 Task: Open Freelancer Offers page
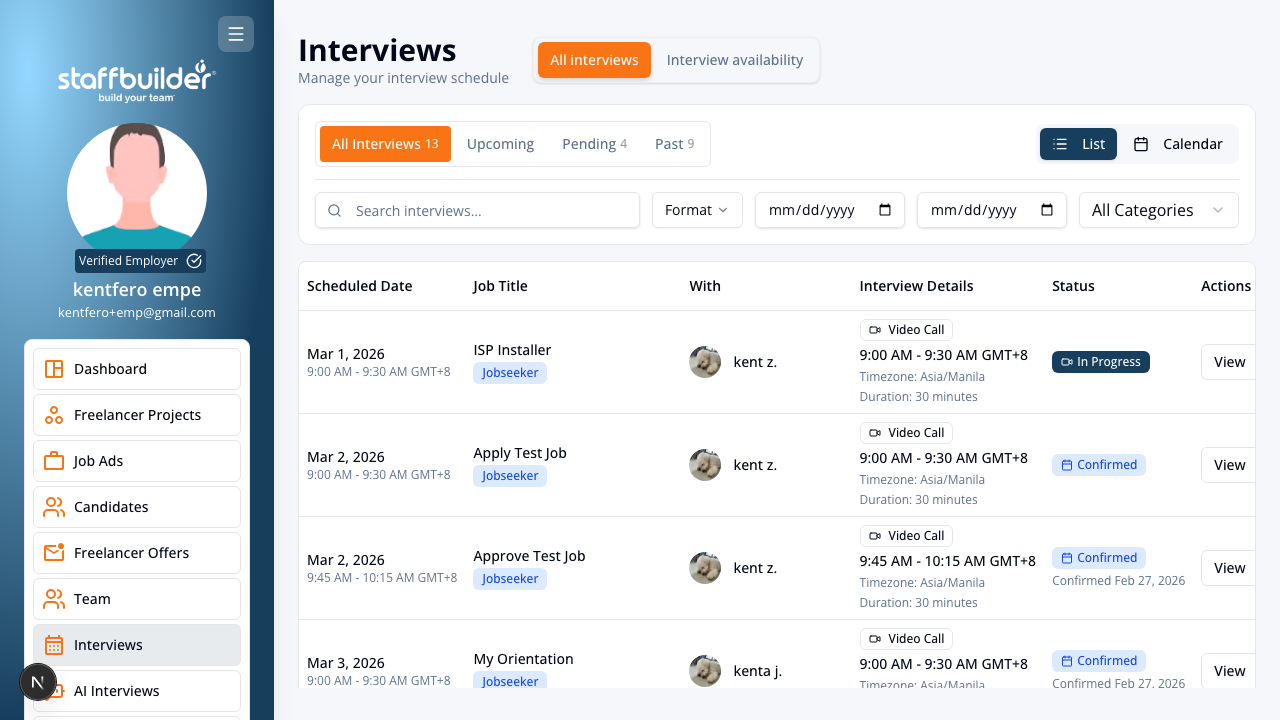pyautogui.click(x=137, y=553)
